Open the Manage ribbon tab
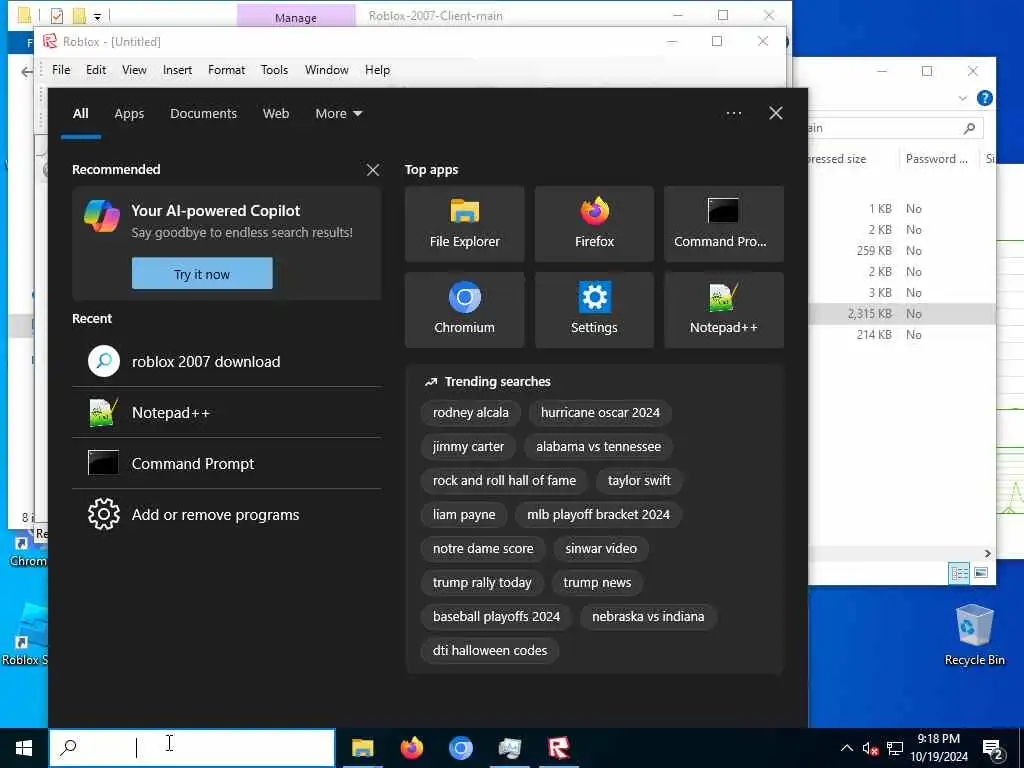The height and width of the screenshot is (768, 1024). [x=296, y=17]
